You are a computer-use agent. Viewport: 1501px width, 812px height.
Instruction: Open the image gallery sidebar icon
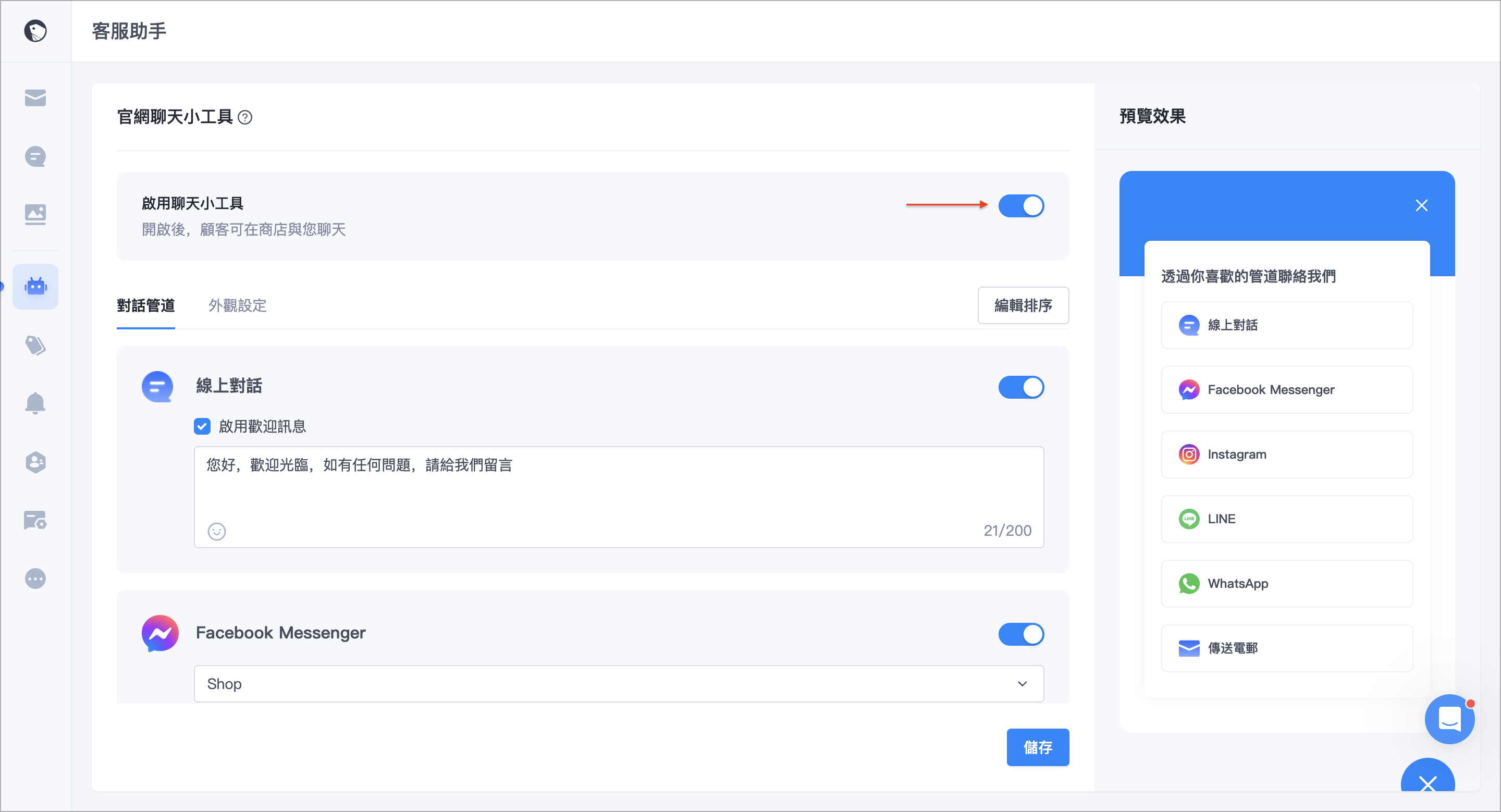pos(35,214)
